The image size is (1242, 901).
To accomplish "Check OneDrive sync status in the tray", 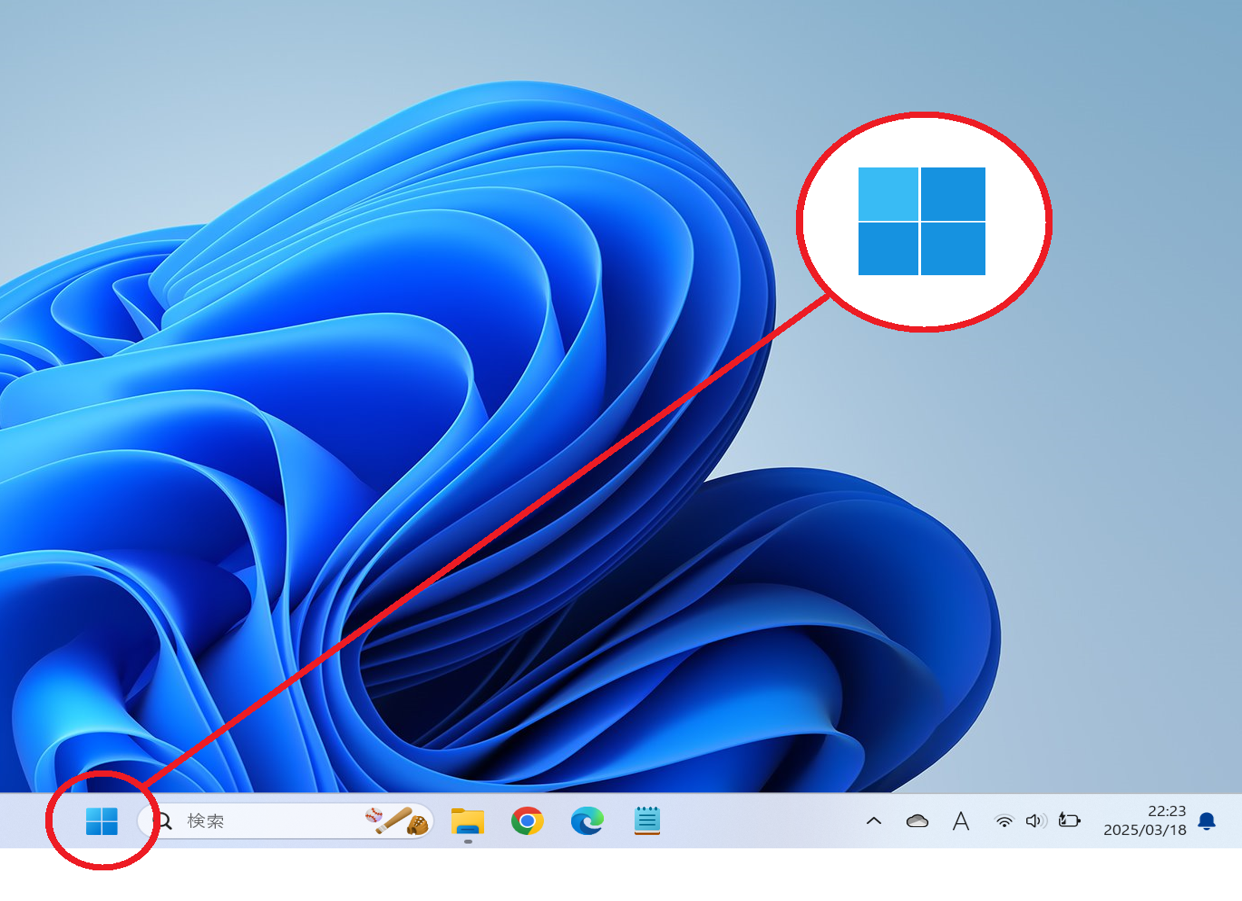I will coord(917,820).
